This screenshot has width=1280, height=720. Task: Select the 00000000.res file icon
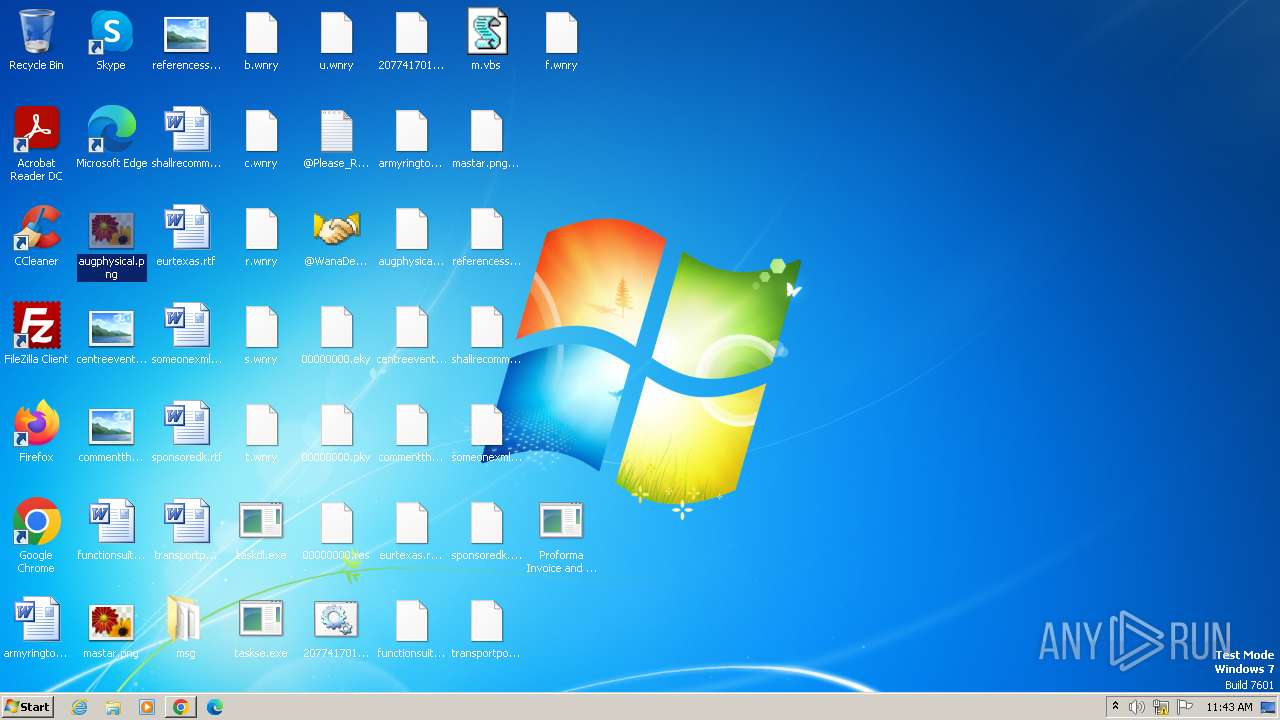coord(336,531)
